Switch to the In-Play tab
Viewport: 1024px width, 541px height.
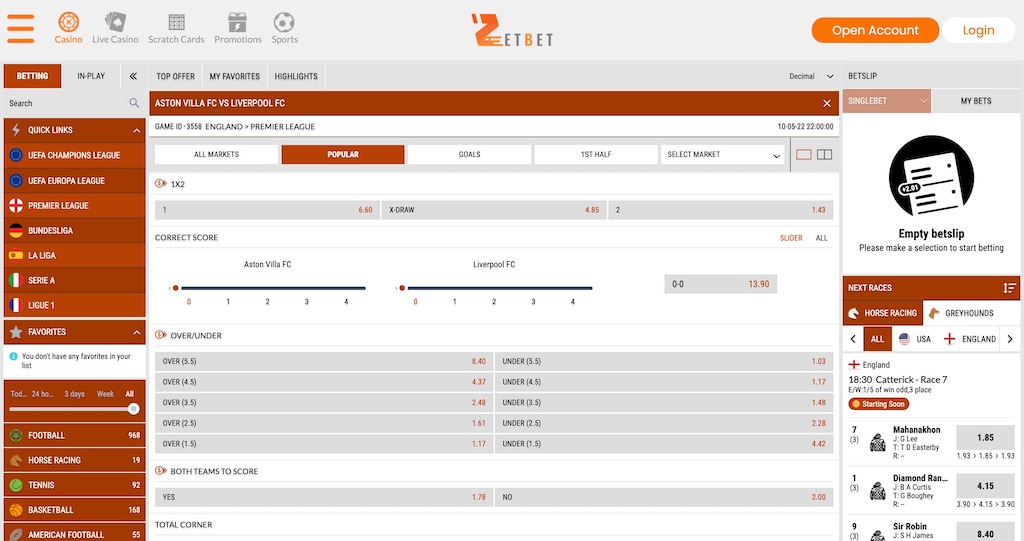pyautogui.click(x=91, y=76)
